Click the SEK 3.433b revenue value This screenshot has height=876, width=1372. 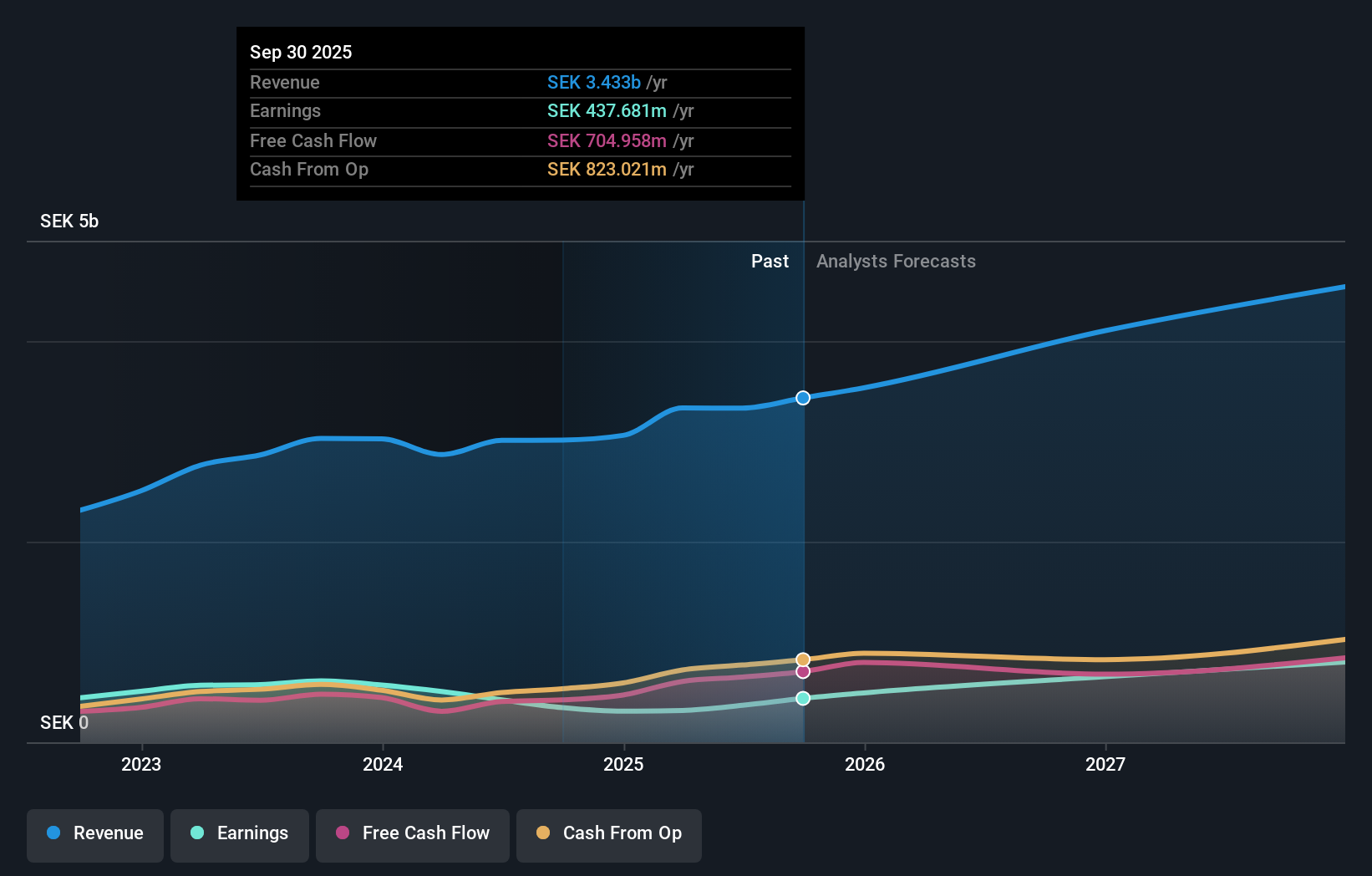pyautogui.click(x=593, y=82)
